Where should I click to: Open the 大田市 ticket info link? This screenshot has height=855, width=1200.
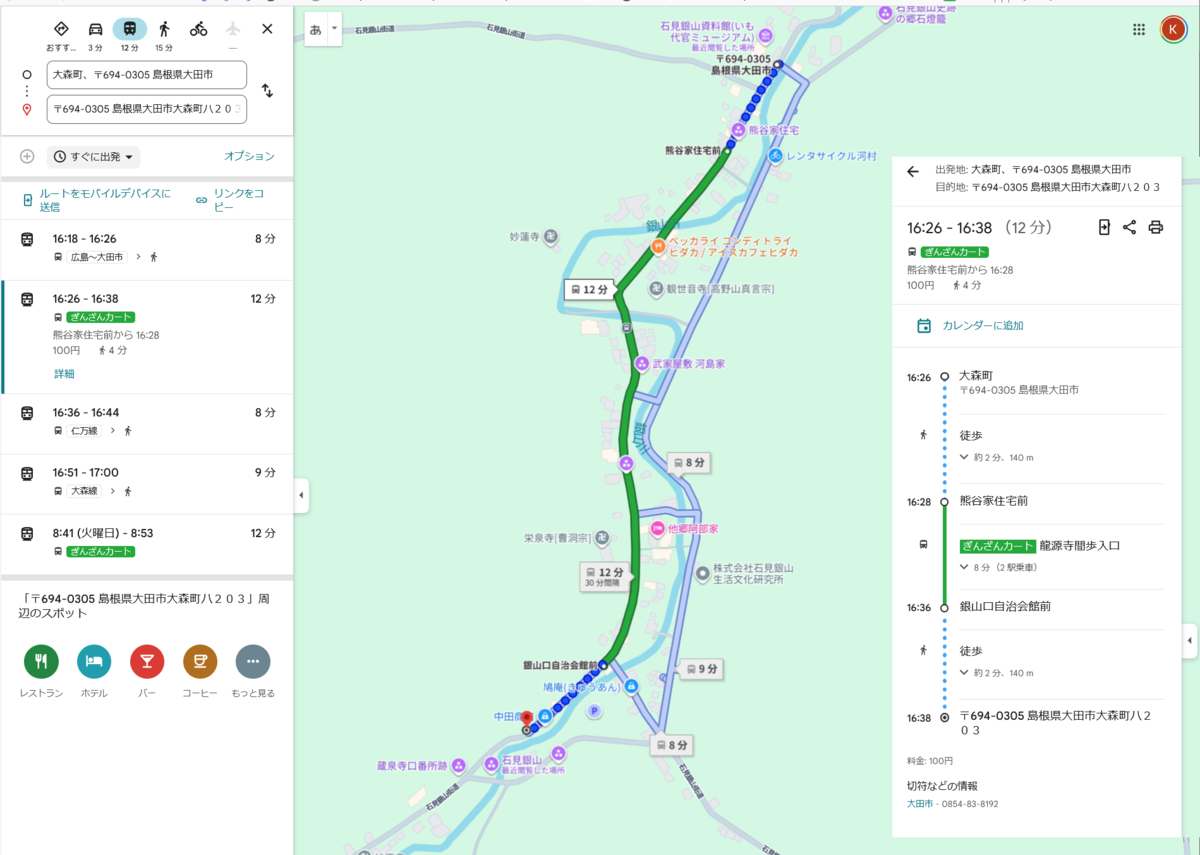coord(918,804)
